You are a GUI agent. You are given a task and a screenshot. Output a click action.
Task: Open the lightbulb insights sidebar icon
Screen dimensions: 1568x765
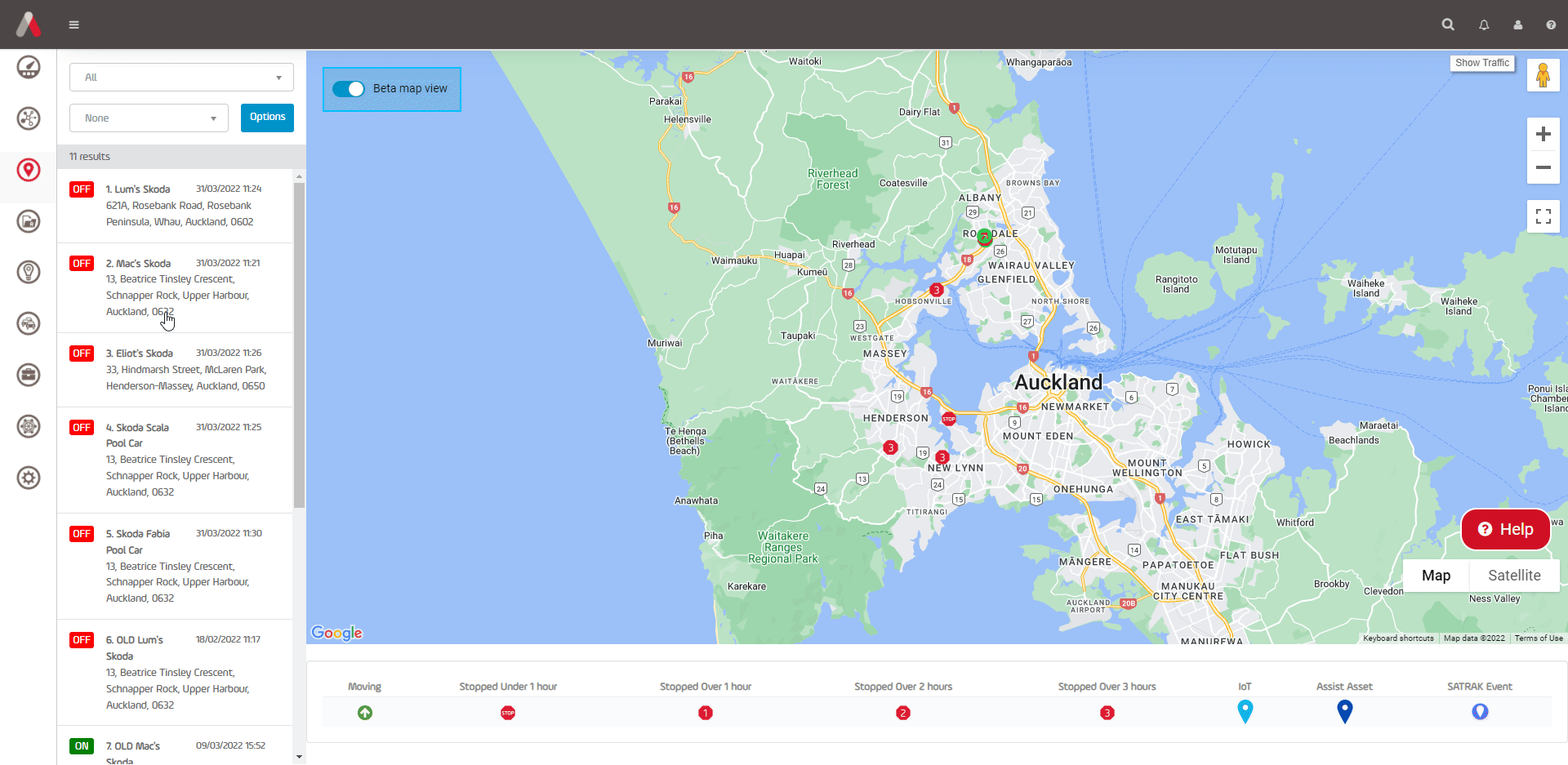(29, 272)
